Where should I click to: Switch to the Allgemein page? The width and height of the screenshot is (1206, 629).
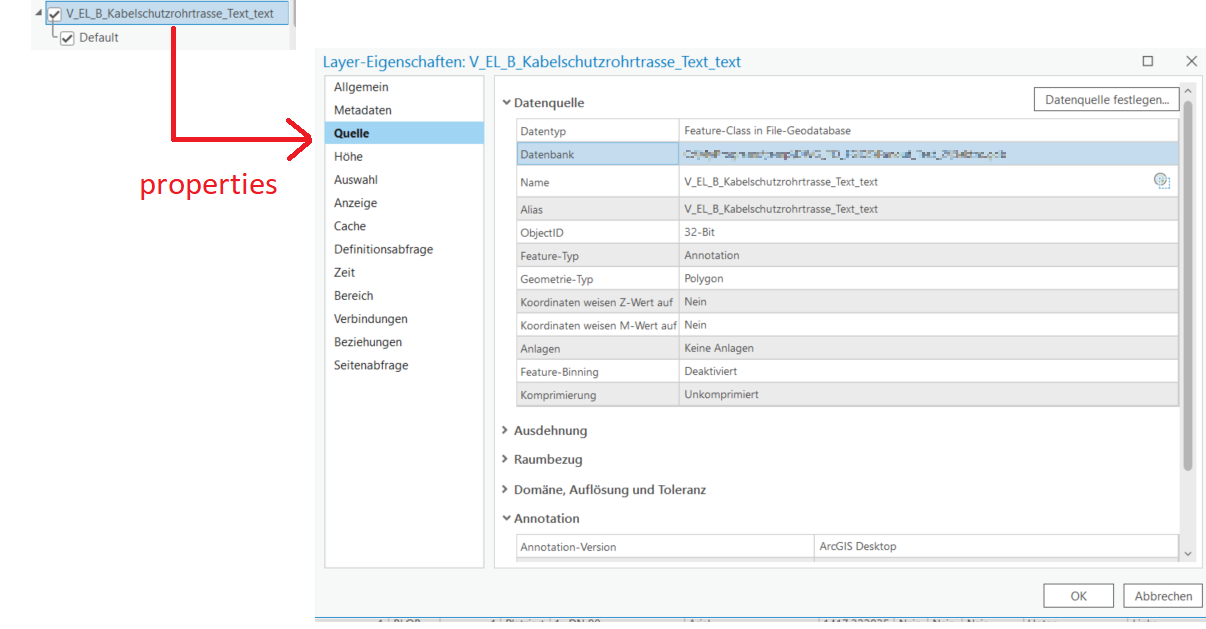tap(358, 87)
